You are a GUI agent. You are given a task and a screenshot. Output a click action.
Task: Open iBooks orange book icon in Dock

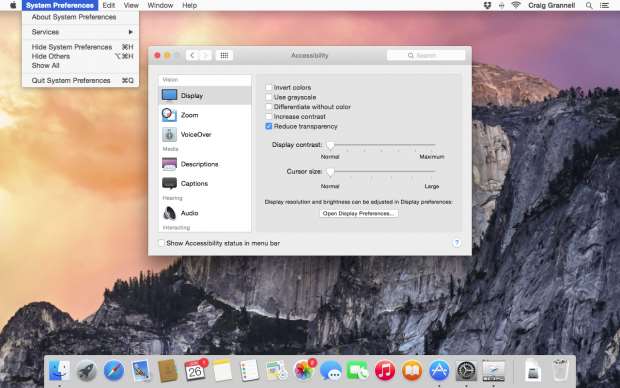412,371
